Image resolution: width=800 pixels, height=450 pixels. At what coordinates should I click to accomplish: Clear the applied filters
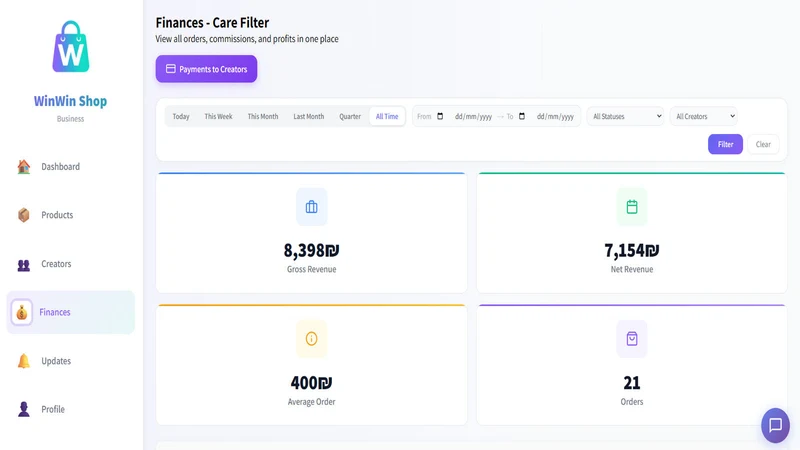pyautogui.click(x=763, y=144)
